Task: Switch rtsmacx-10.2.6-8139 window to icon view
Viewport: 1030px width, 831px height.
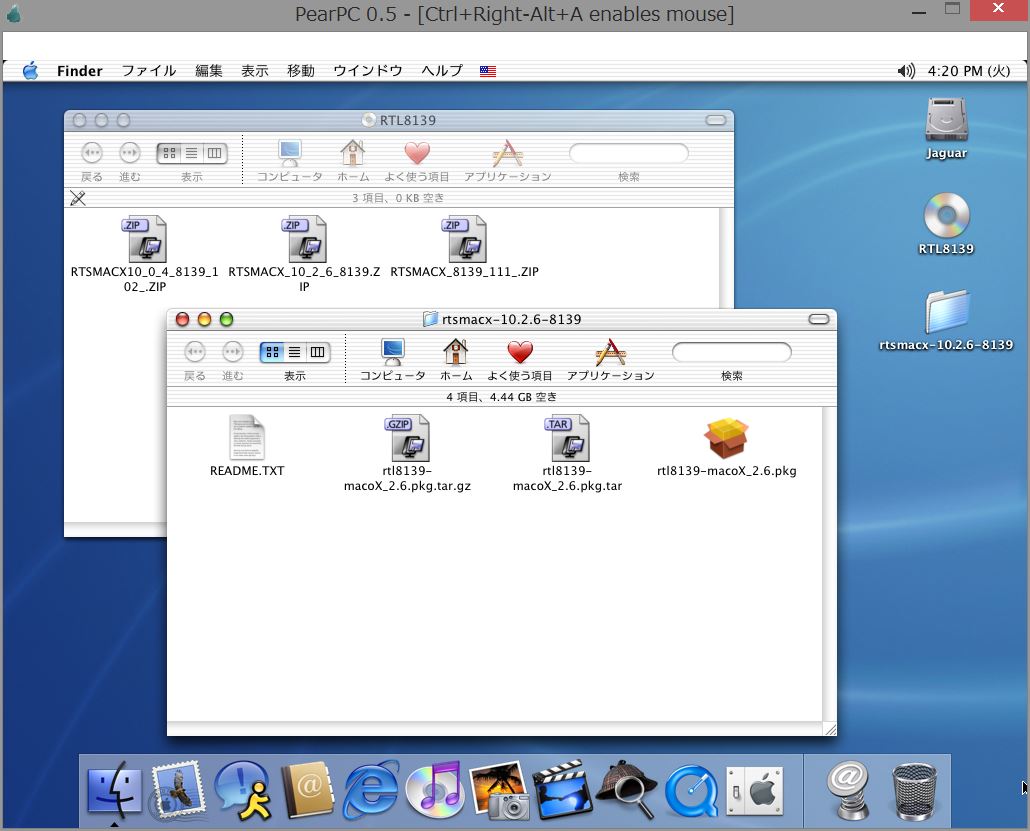Action: [272, 352]
